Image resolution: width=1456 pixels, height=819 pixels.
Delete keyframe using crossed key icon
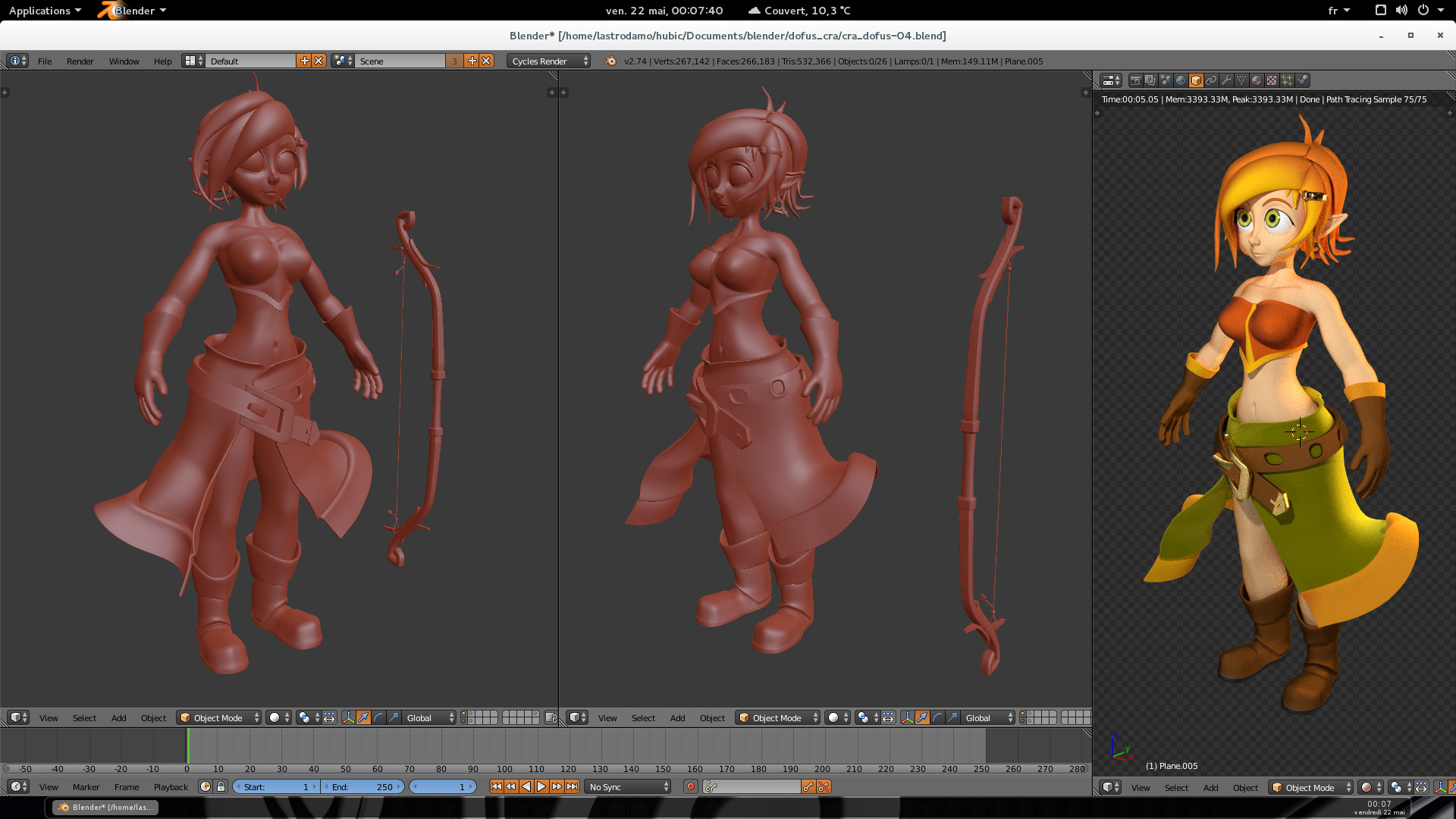[824, 786]
